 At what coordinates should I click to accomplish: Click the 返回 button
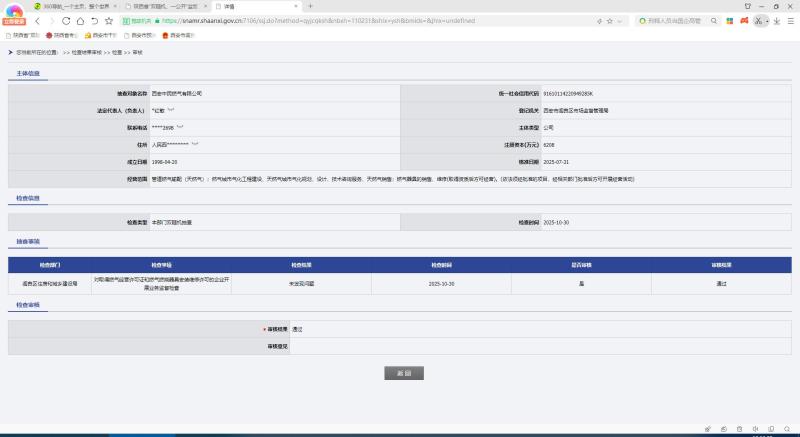click(x=404, y=373)
